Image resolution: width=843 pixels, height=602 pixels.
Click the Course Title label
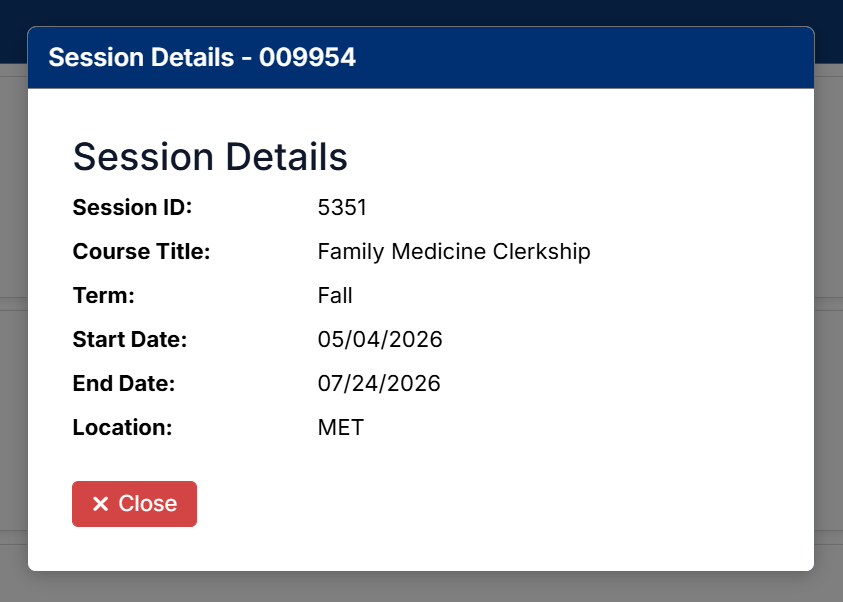tap(141, 251)
